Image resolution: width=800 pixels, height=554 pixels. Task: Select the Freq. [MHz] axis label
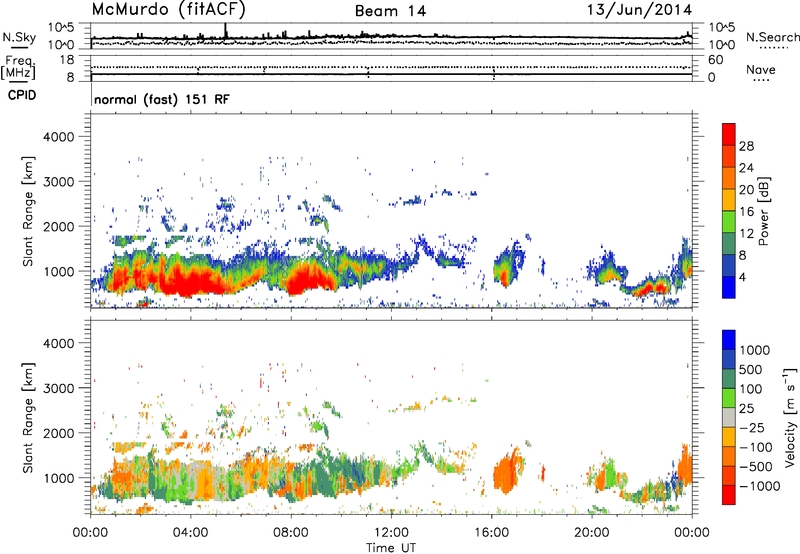[x=18, y=68]
